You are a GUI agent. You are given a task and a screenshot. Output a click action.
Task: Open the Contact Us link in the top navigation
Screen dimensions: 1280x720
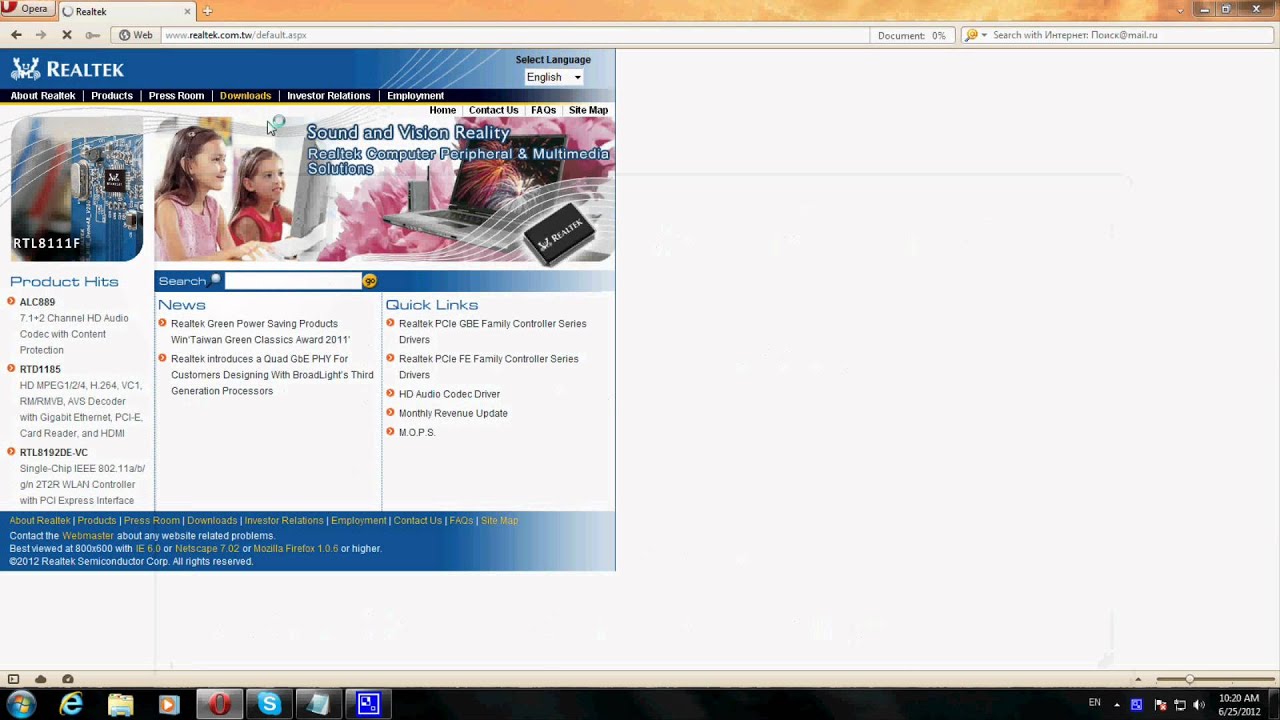[x=493, y=110]
